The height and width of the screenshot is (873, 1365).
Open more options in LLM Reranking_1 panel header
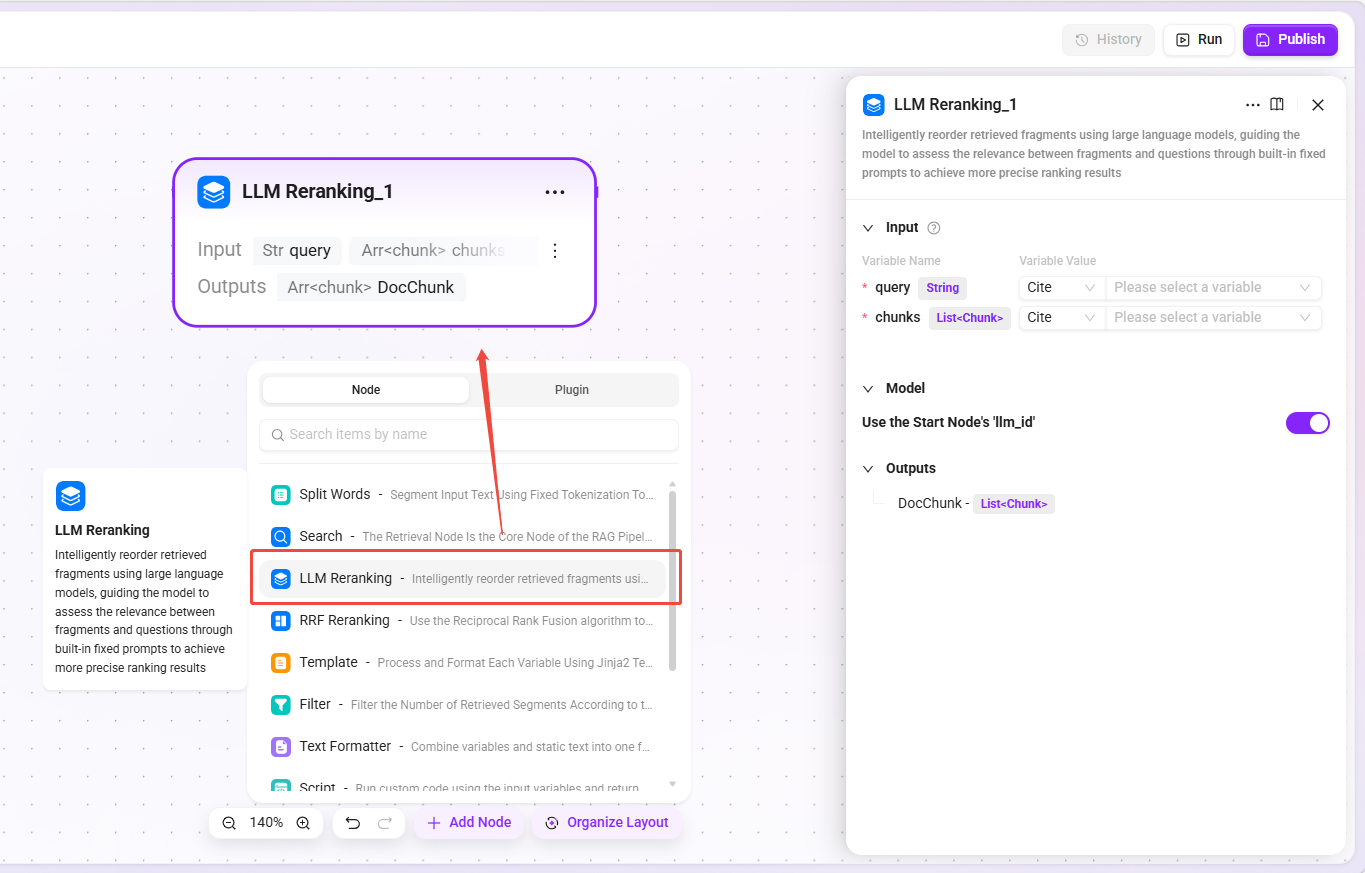[x=1253, y=104]
